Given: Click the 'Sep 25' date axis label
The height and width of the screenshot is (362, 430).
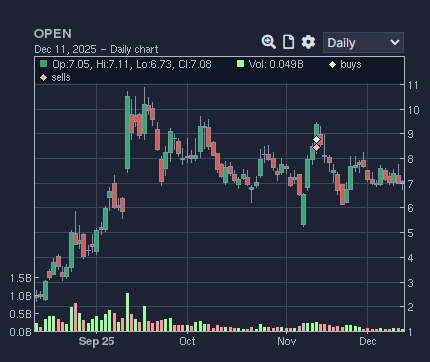Looking at the screenshot, I should (x=96, y=341).
